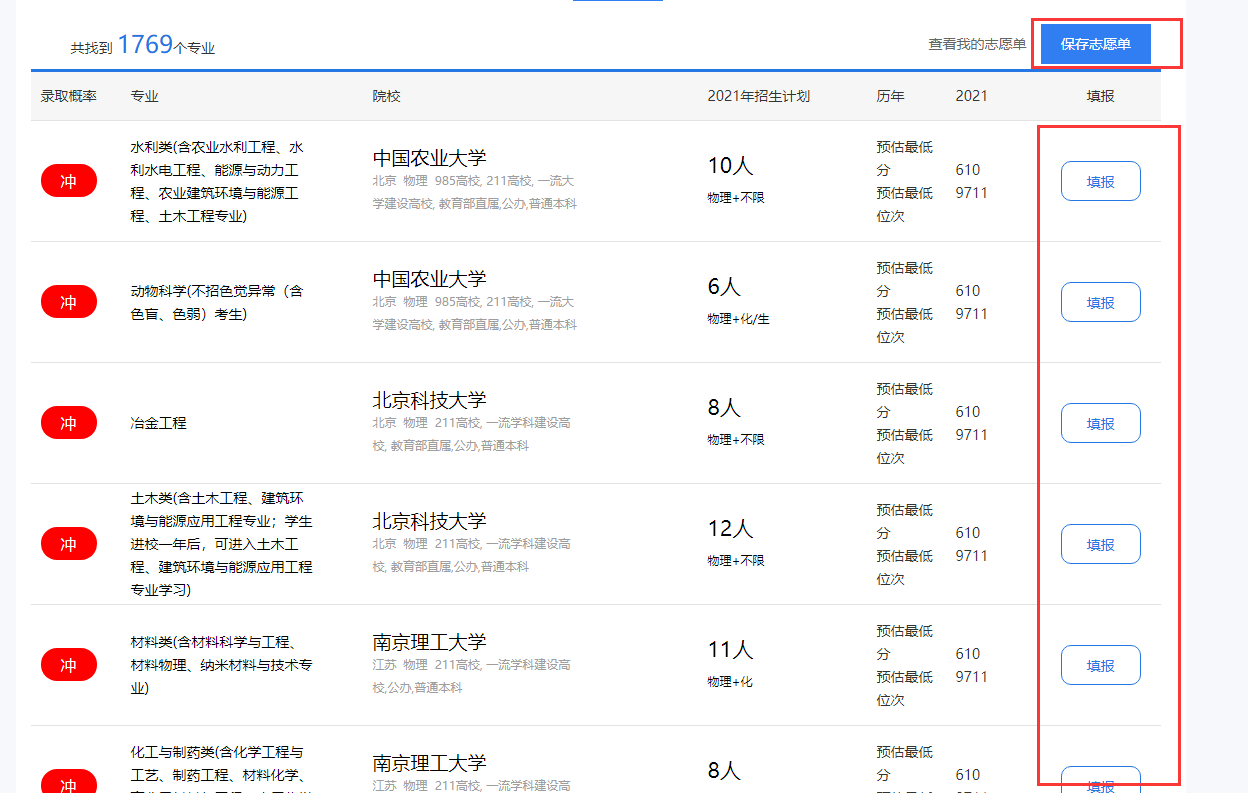Click the 12人 enrollment plan figure
Image resolution: width=1248 pixels, height=793 pixels.
[731, 529]
